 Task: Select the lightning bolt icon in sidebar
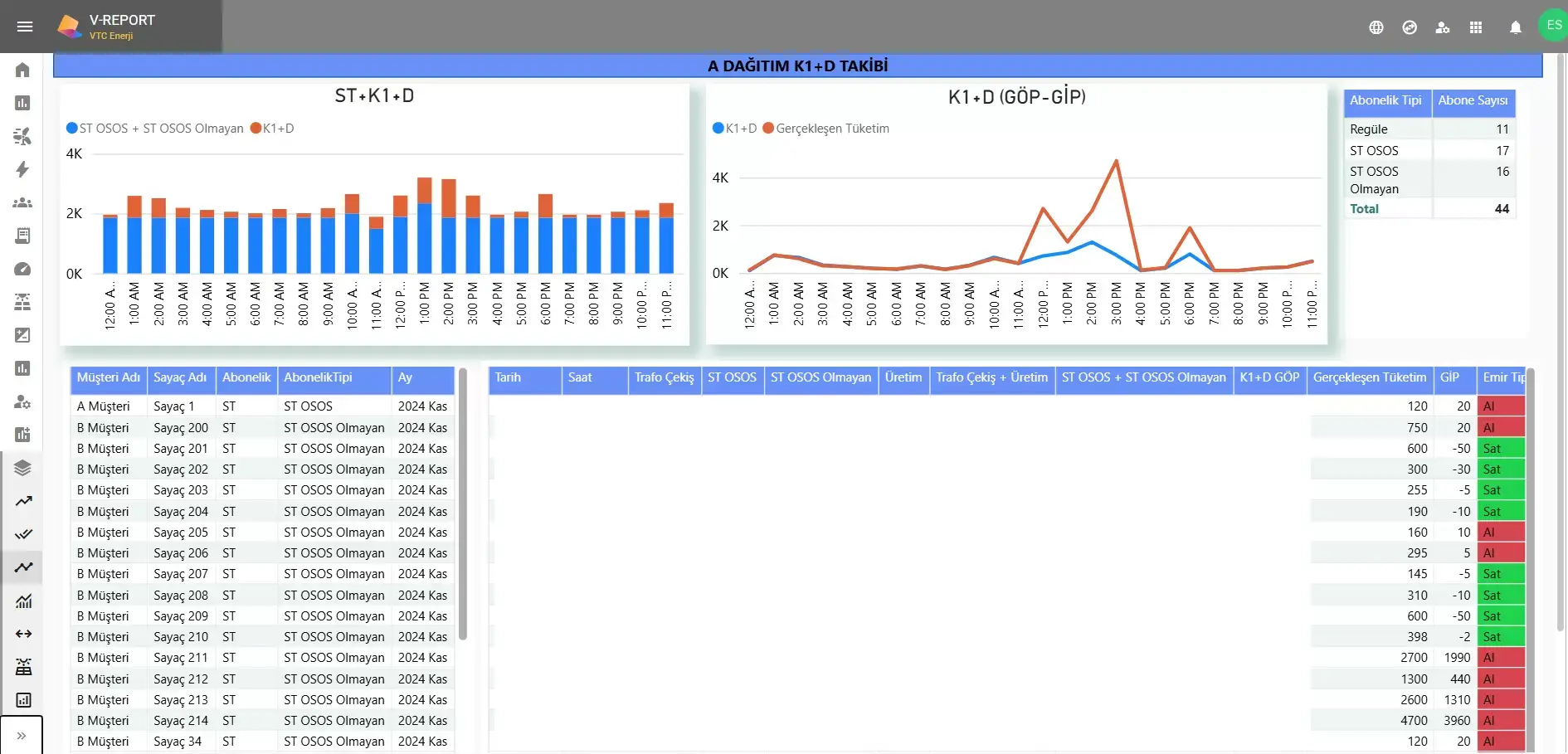22,169
